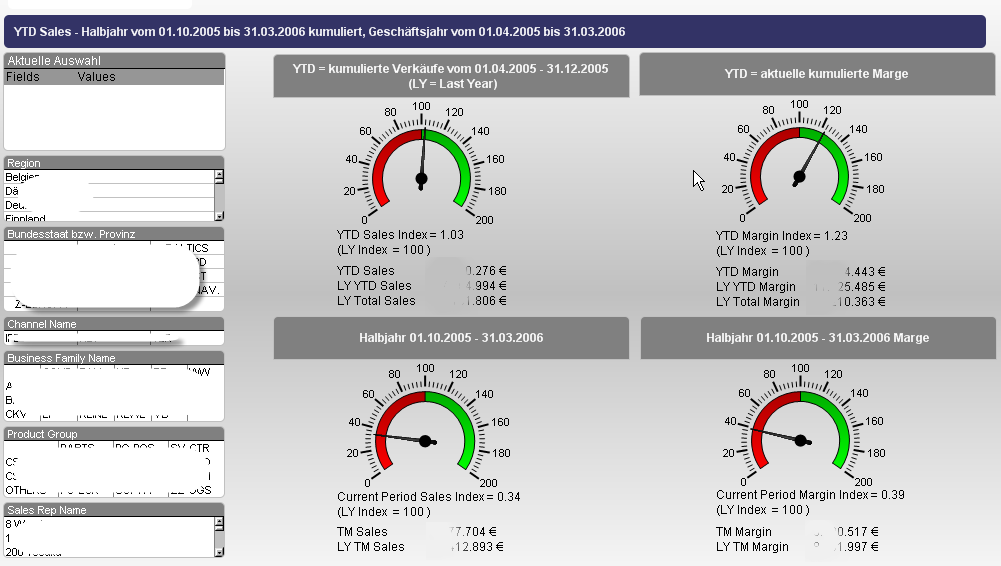Click the Current Period Sales gauge hub
This screenshot has height=566, width=1001.
(426, 441)
